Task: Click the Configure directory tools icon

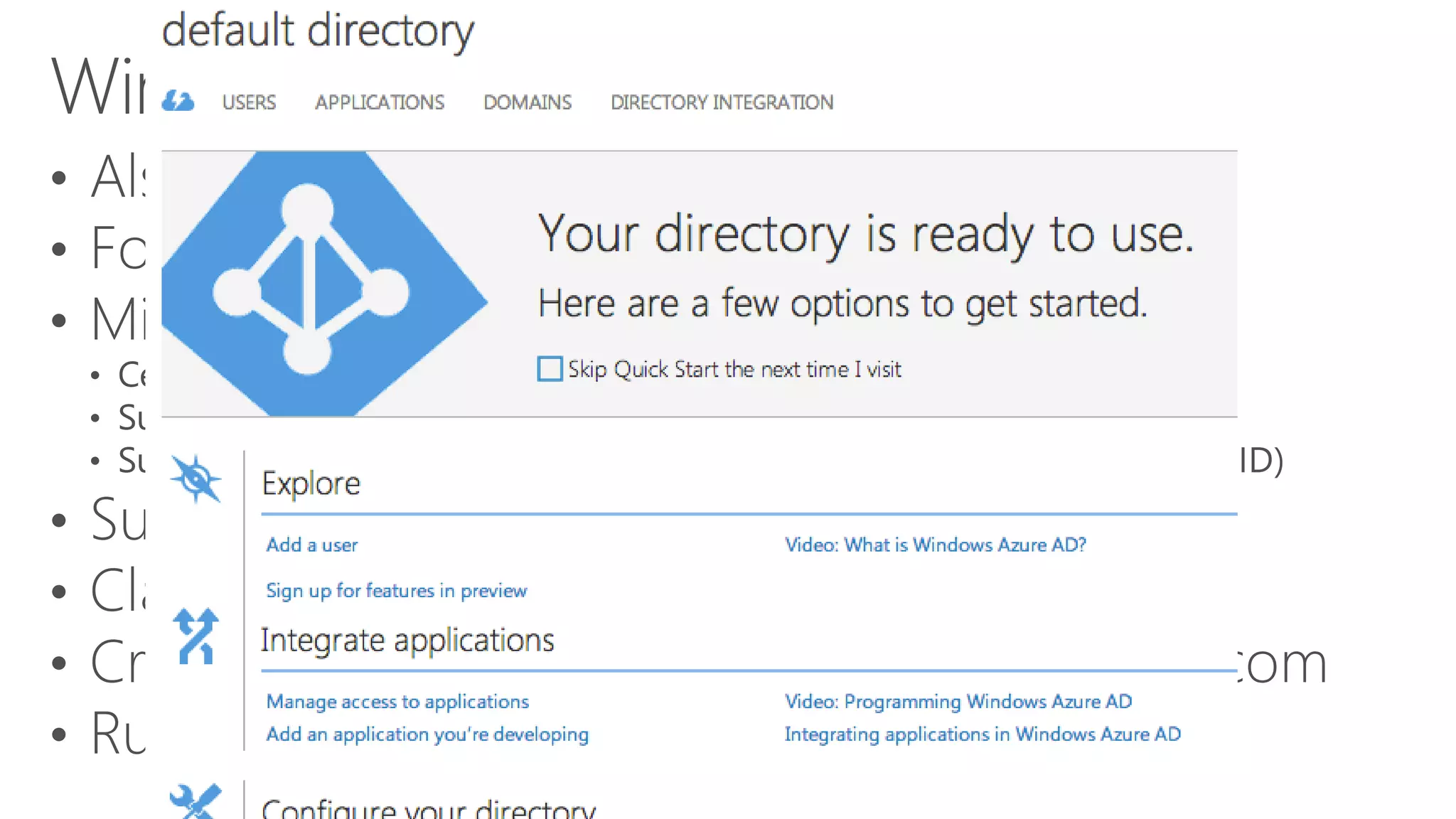Action: (196, 802)
